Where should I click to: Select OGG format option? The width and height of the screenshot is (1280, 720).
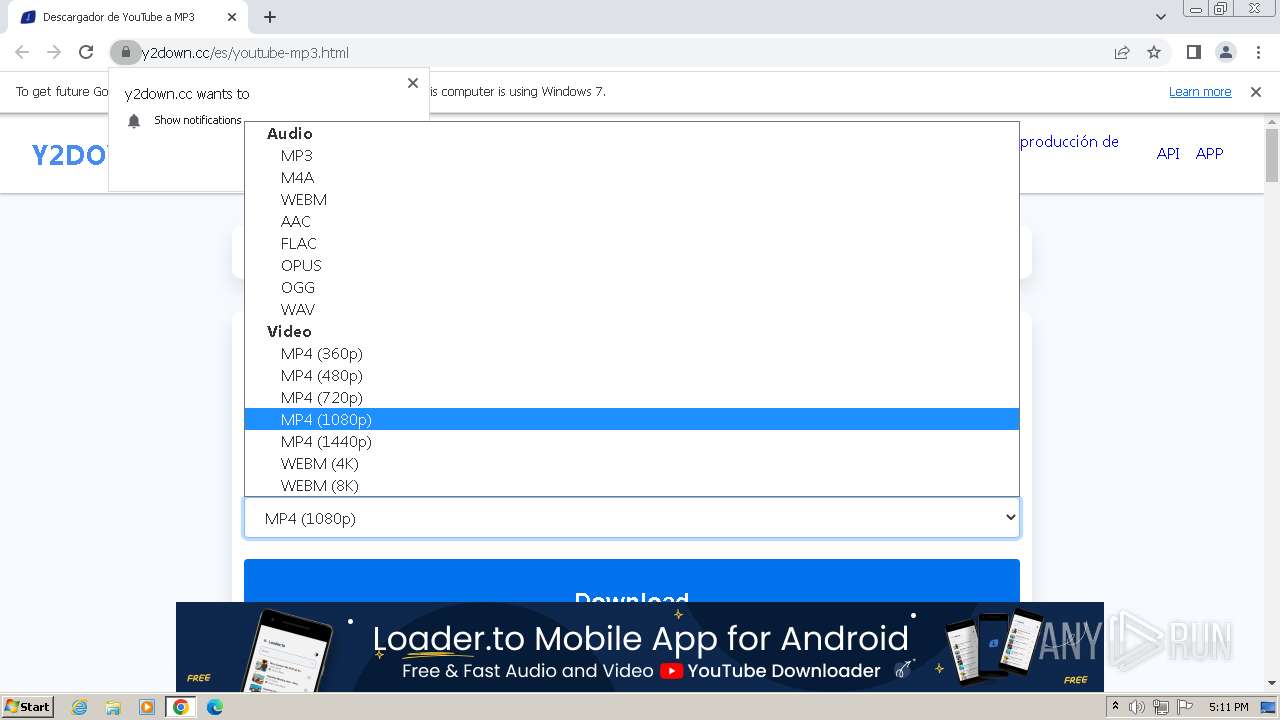(x=632, y=287)
